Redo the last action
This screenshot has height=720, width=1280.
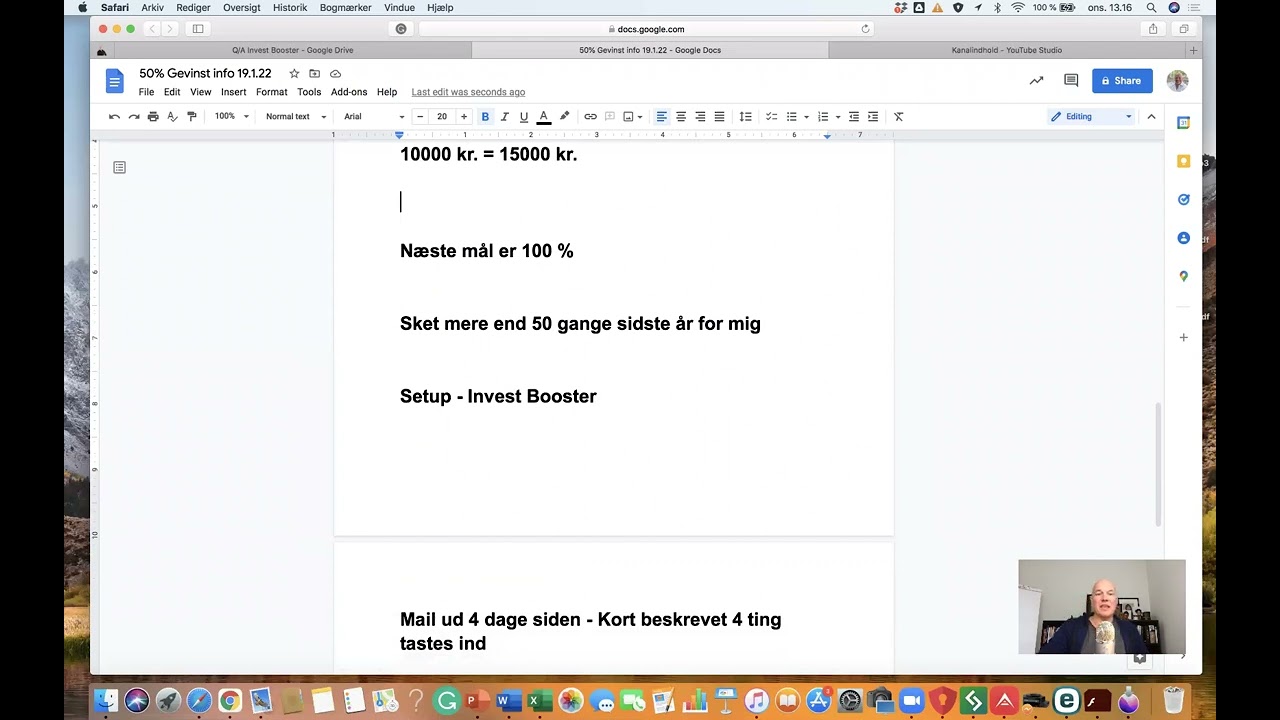[133, 117]
